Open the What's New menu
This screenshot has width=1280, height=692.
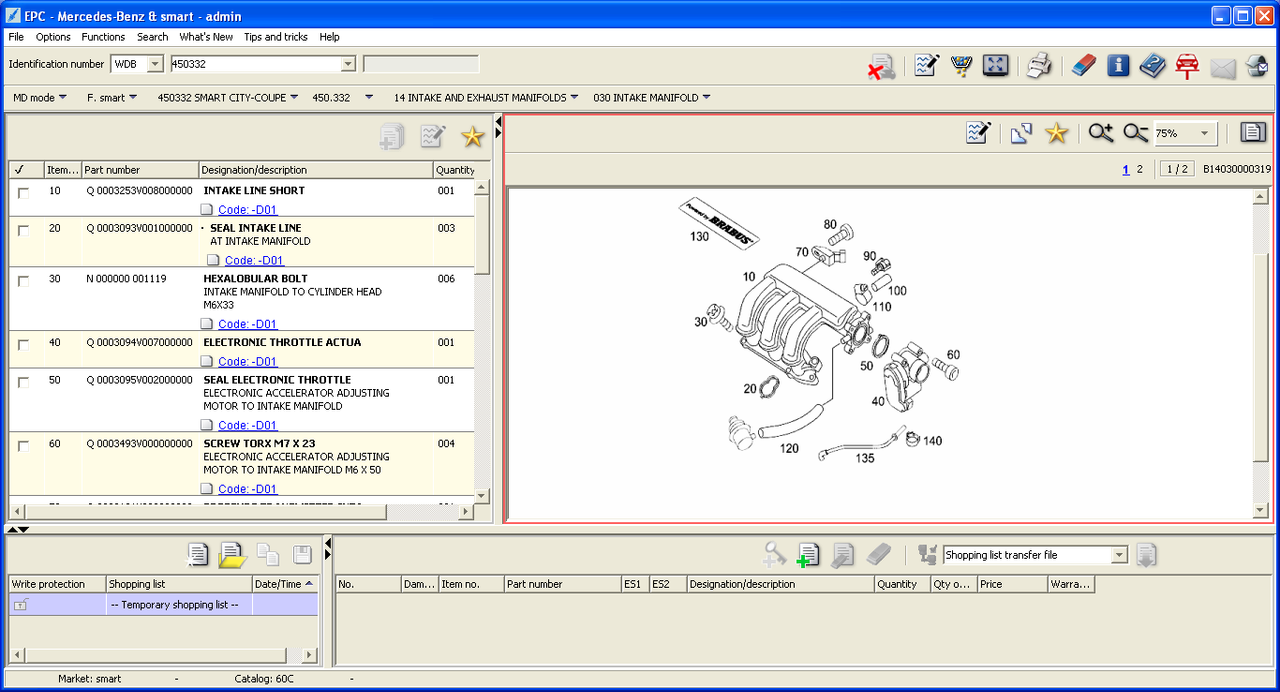[x=206, y=37]
